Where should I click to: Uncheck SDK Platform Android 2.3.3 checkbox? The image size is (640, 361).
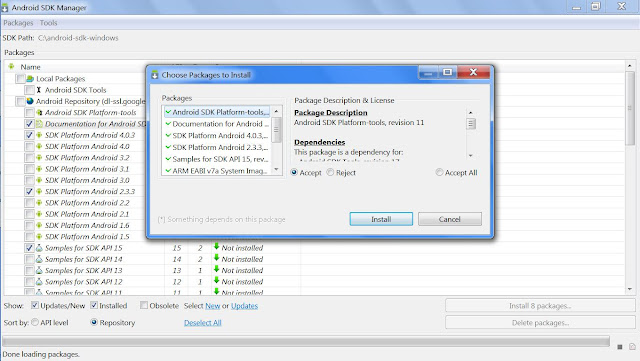point(29,191)
